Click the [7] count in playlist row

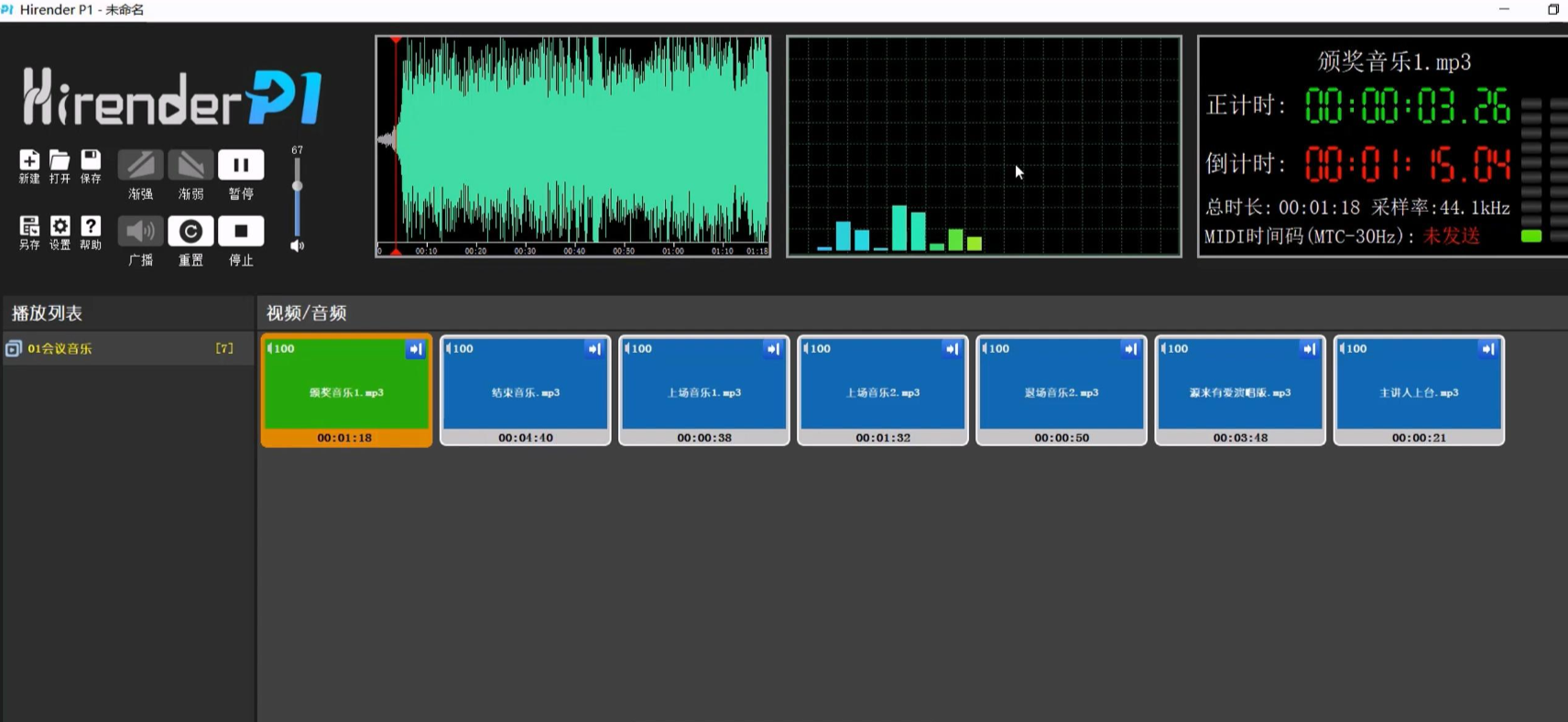point(224,348)
